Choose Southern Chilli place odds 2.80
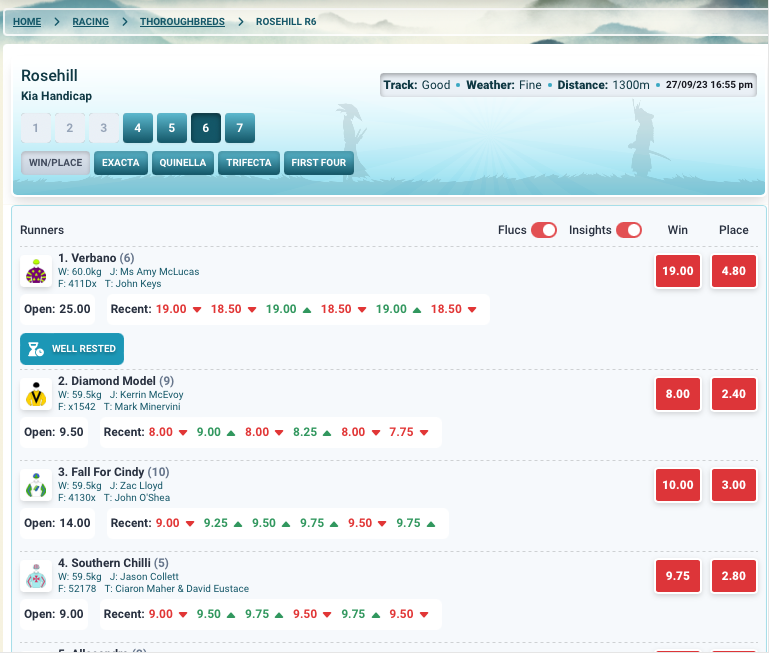769x653 pixels. pyautogui.click(x=734, y=576)
